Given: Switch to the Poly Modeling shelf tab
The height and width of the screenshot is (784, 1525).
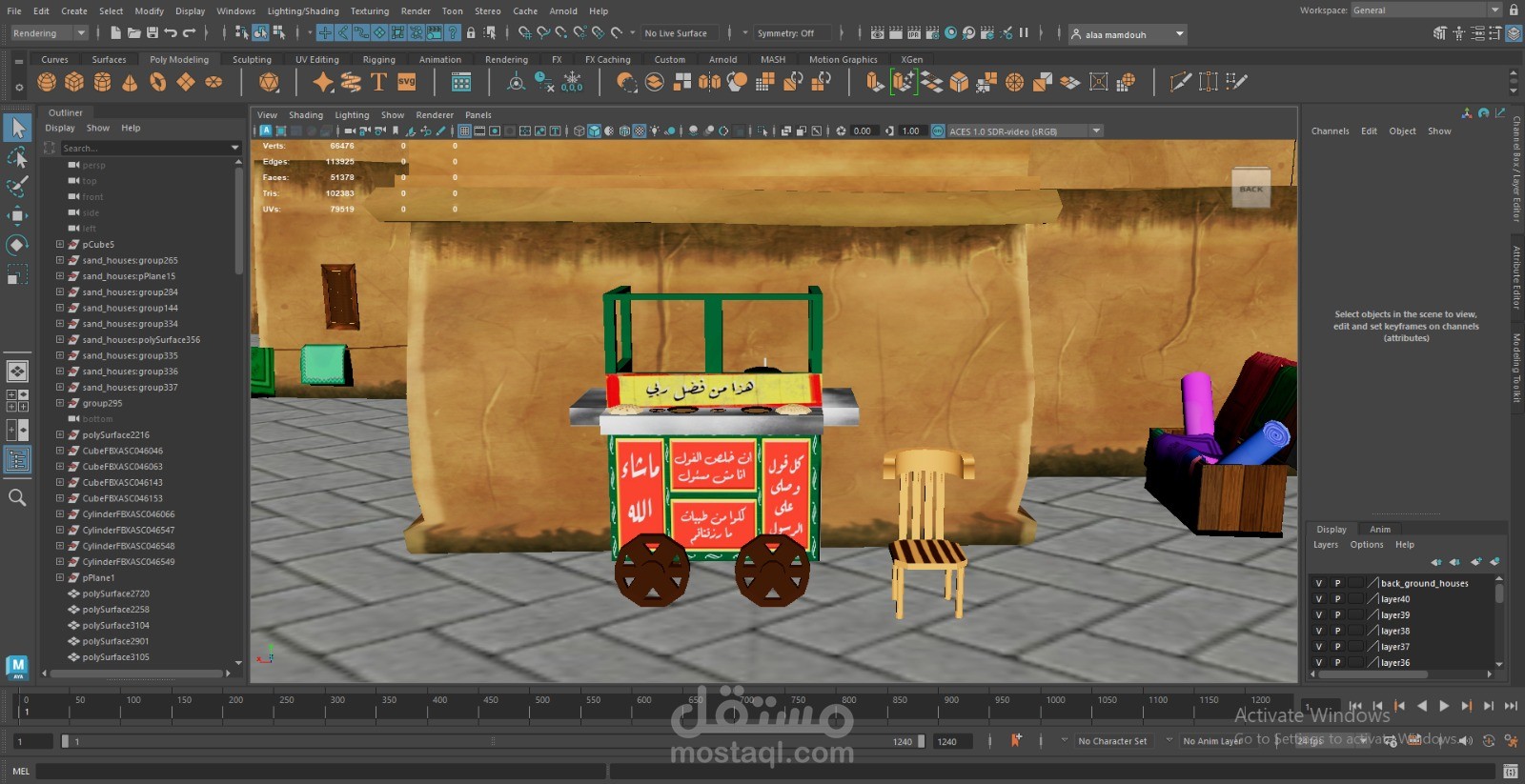Looking at the screenshot, I should [x=178, y=59].
